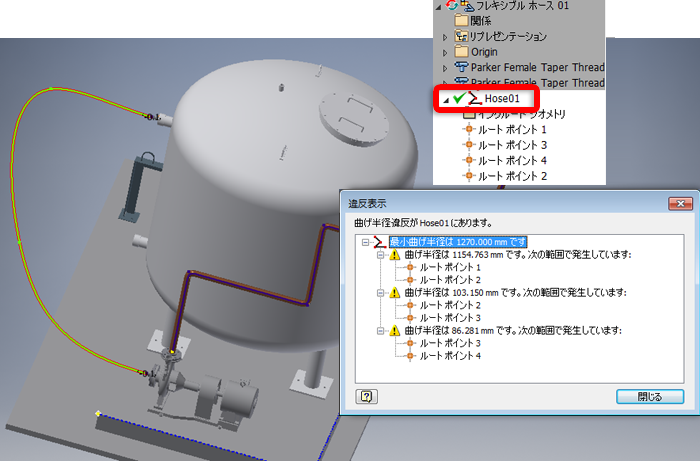This screenshot has height=461, width=700.
Task: Expand the Parker Female Taper Thread node directly under Origin
Action: [x=445, y=68]
